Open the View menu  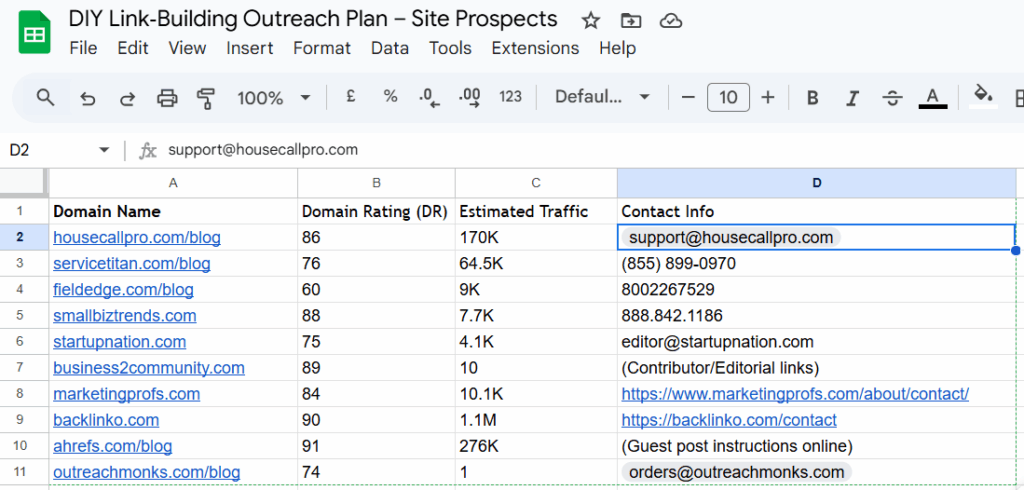[x=187, y=48]
